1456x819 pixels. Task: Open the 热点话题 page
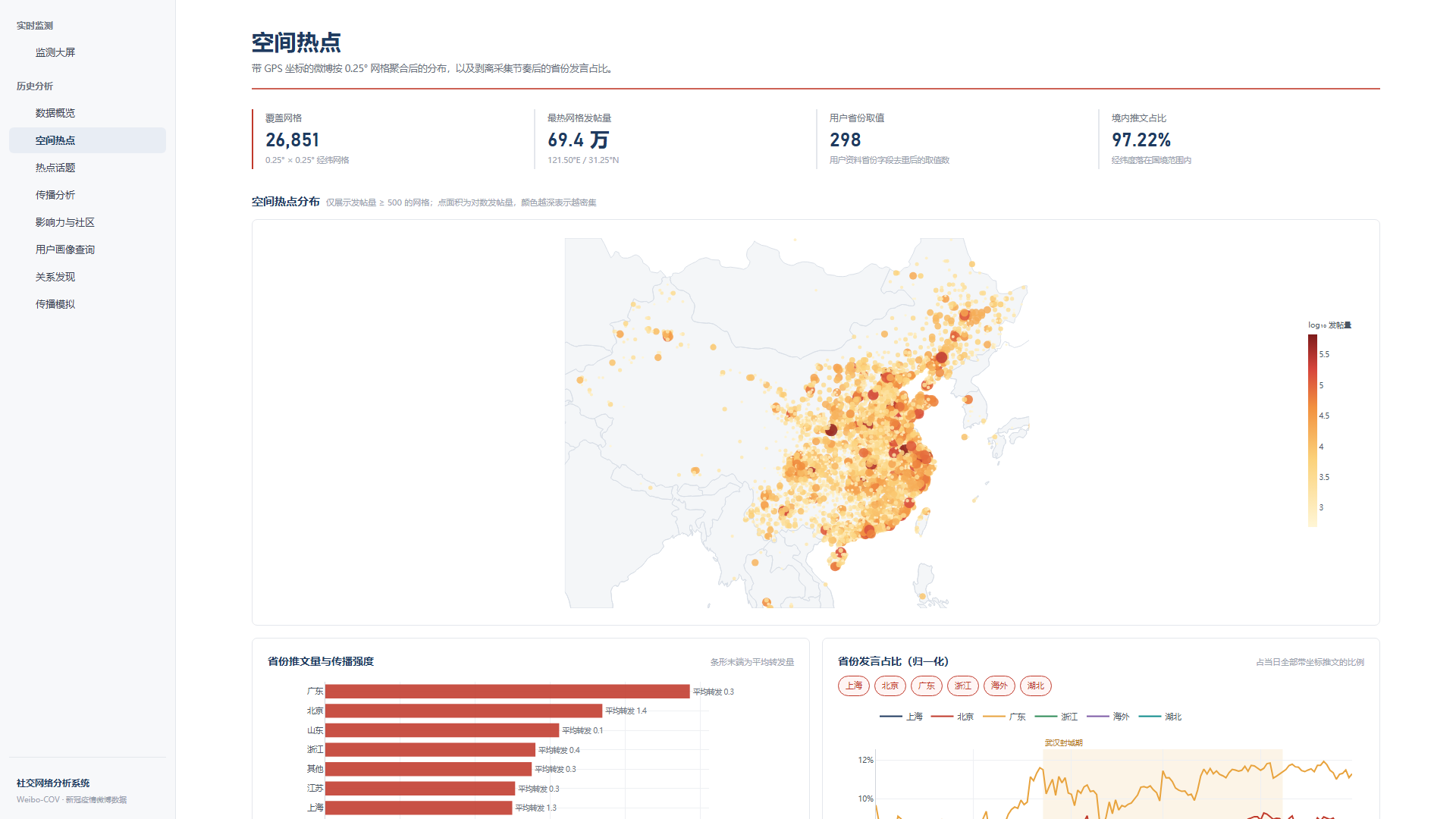87,168
